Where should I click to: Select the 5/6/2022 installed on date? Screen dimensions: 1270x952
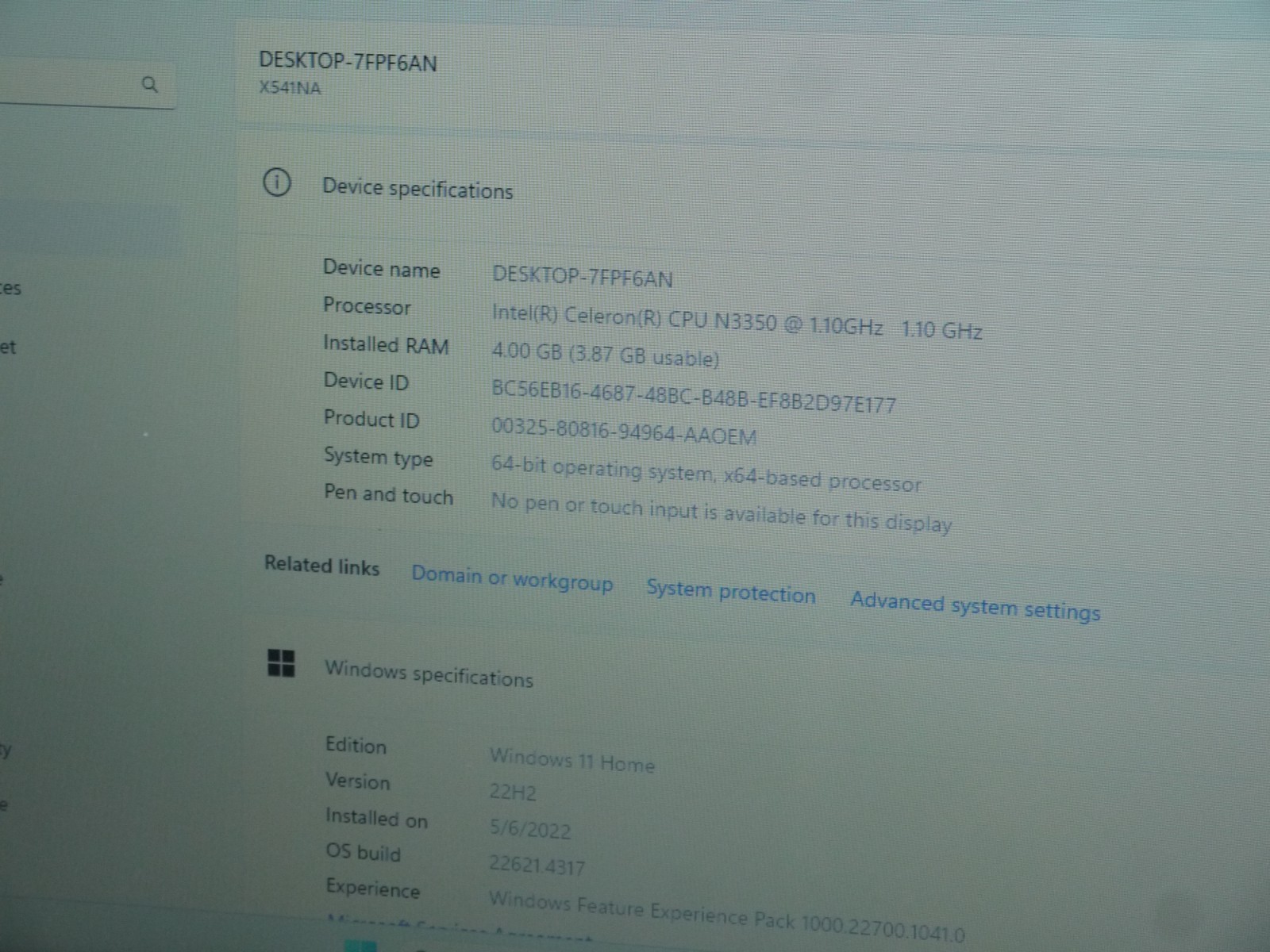tap(530, 828)
